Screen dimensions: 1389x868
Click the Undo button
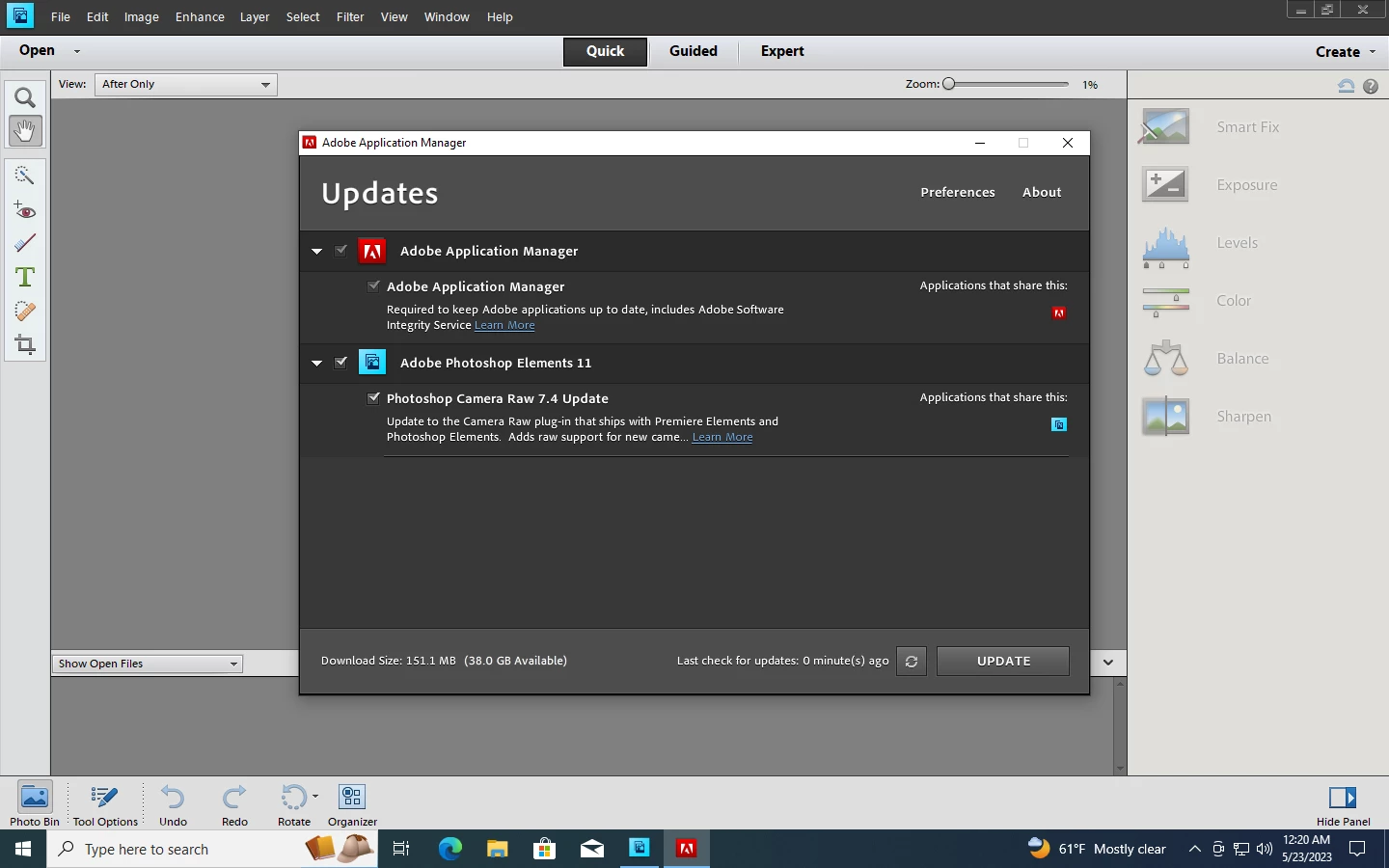(173, 803)
